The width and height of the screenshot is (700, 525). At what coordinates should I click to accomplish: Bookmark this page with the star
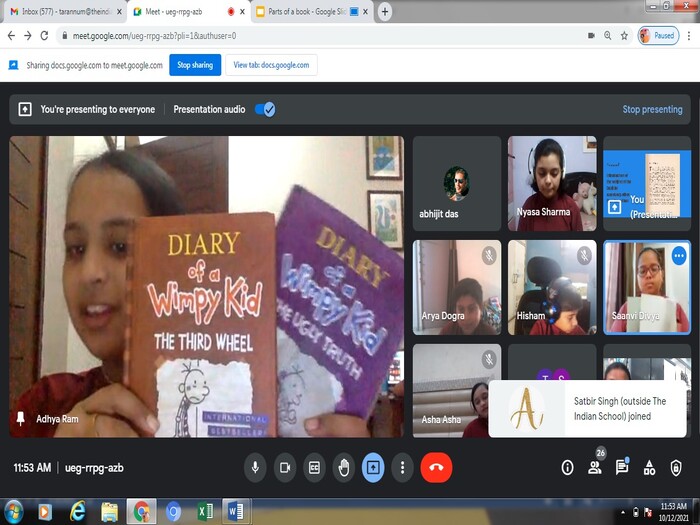(624, 36)
